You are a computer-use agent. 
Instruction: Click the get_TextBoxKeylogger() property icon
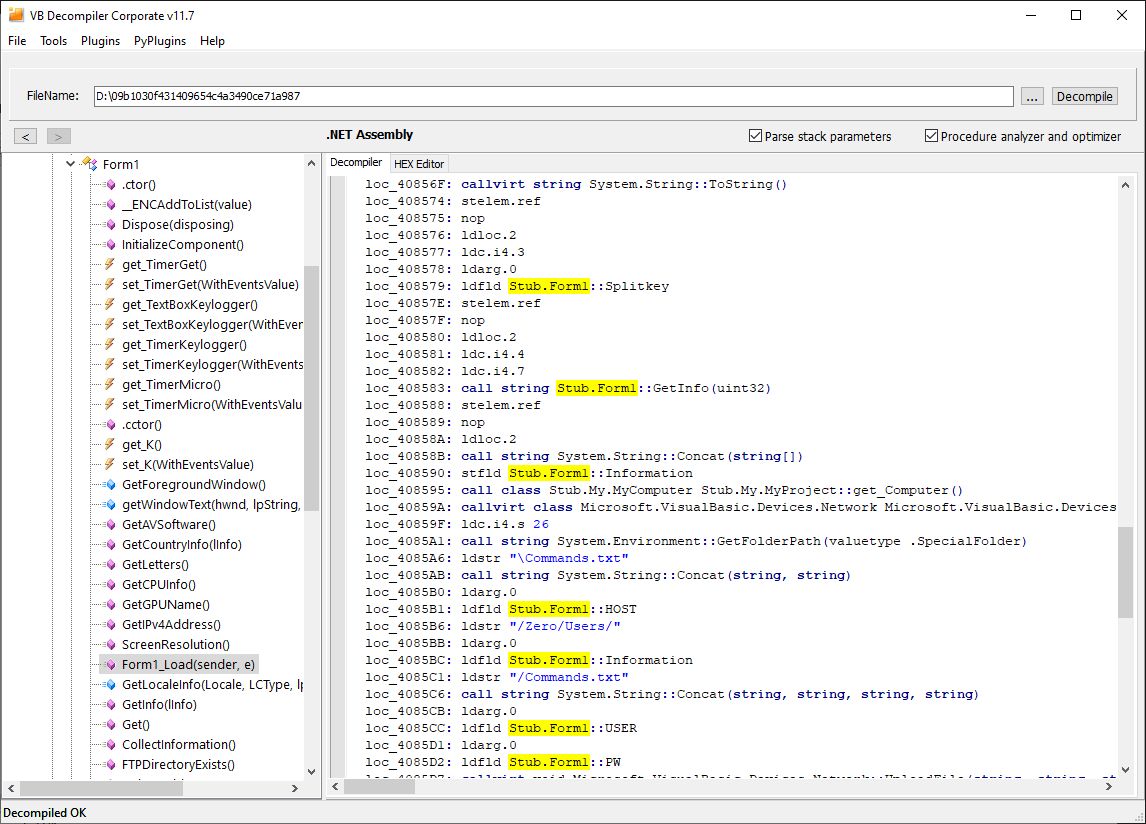(110, 304)
